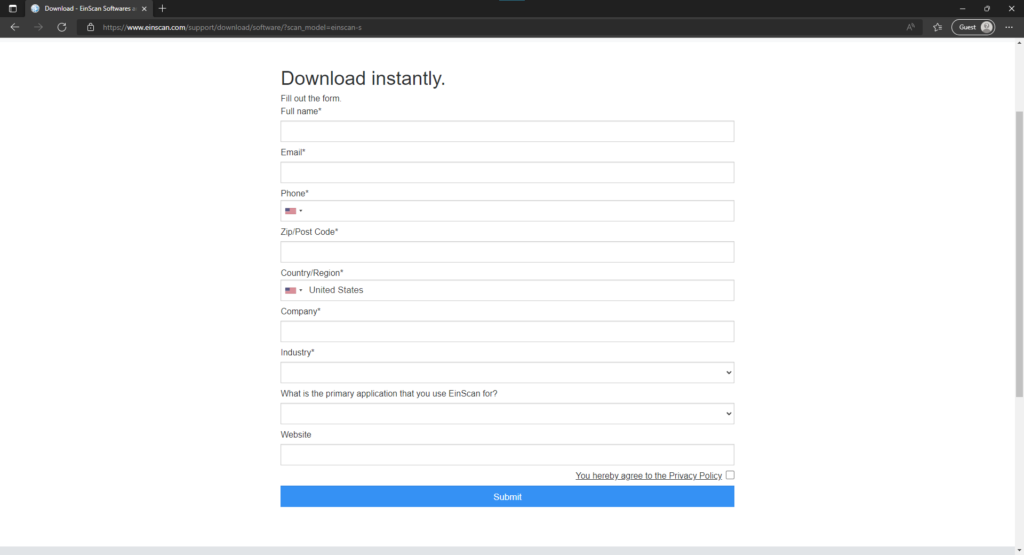Screen dimensions: 1024x555
Task: Open the Privacy Policy link
Action: [x=648, y=476]
